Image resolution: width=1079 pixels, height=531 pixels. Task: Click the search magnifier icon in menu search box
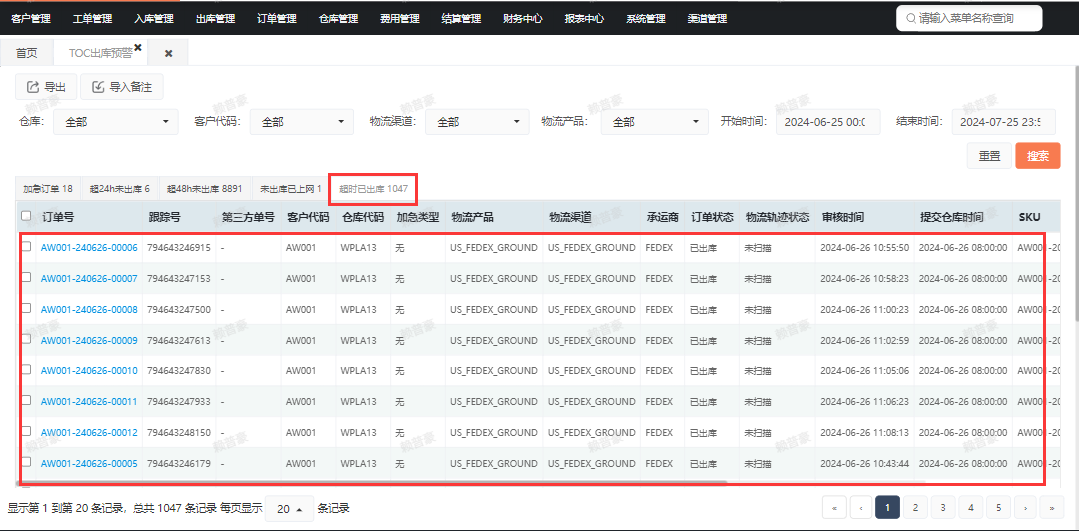tap(911, 19)
